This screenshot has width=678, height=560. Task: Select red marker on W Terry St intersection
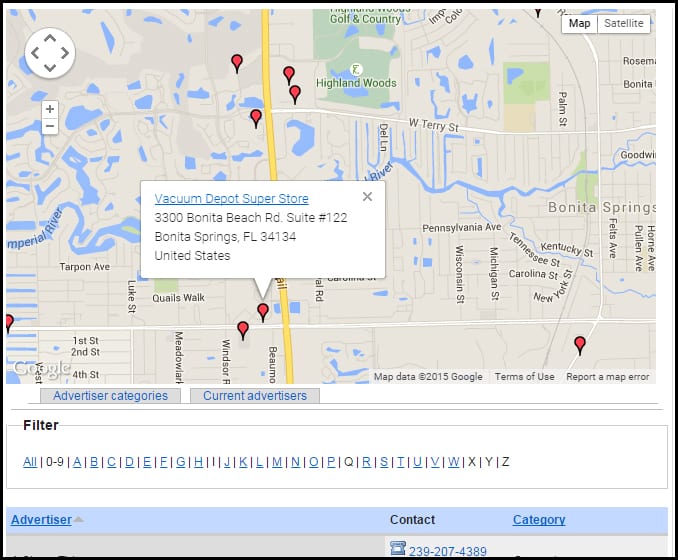coord(256,118)
